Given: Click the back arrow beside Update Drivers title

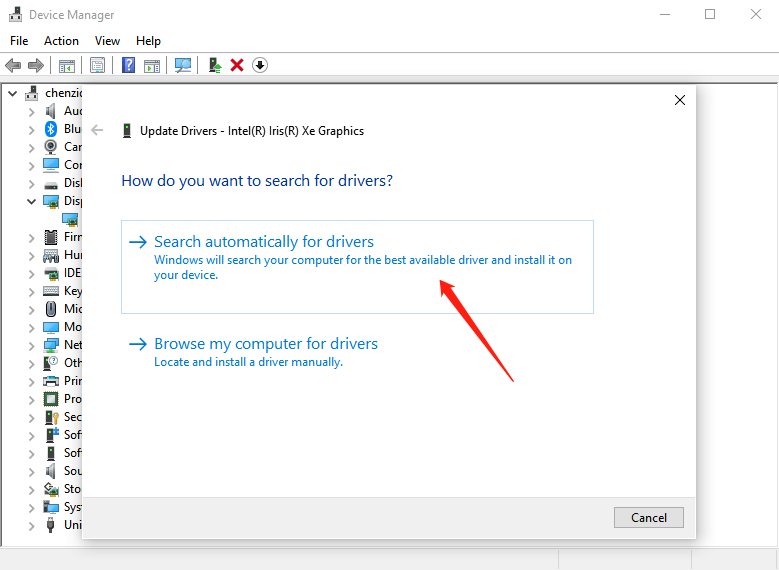Looking at the screenshot, I should click(x=97, y=130).
